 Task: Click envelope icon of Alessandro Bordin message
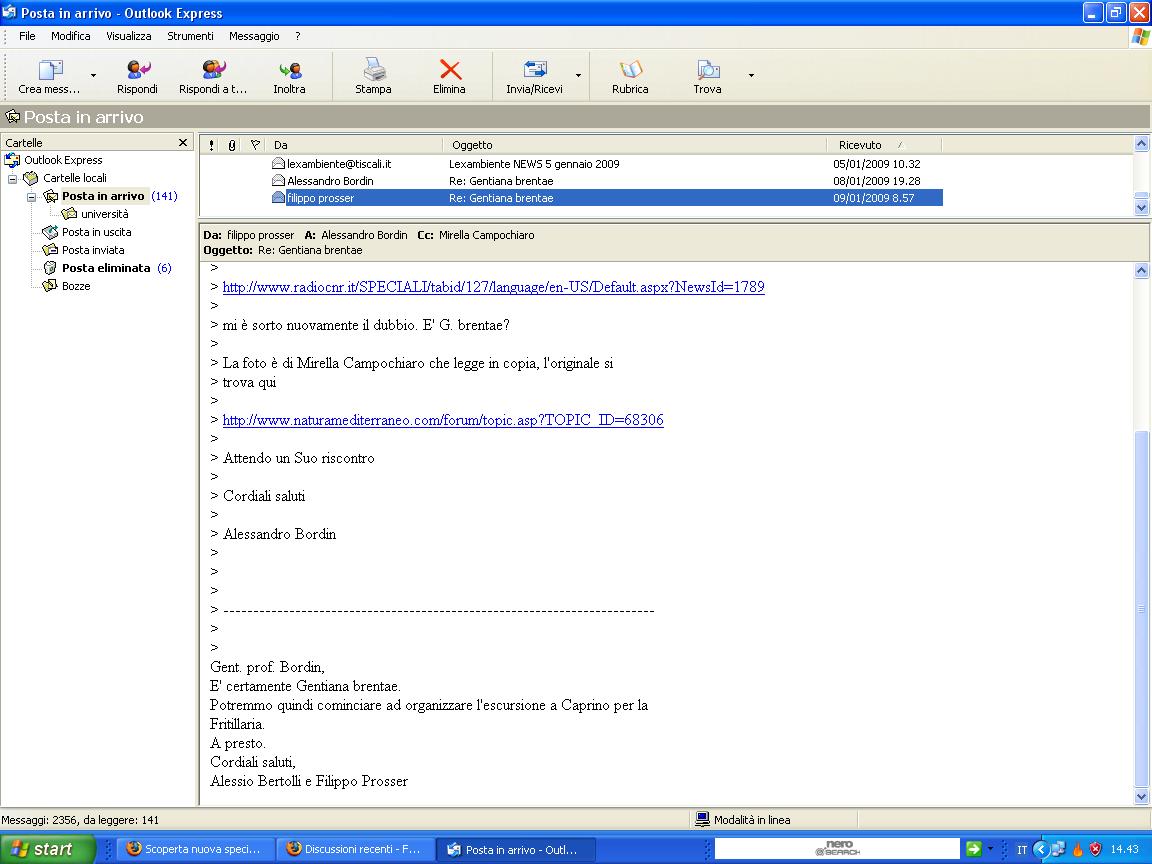278,180
